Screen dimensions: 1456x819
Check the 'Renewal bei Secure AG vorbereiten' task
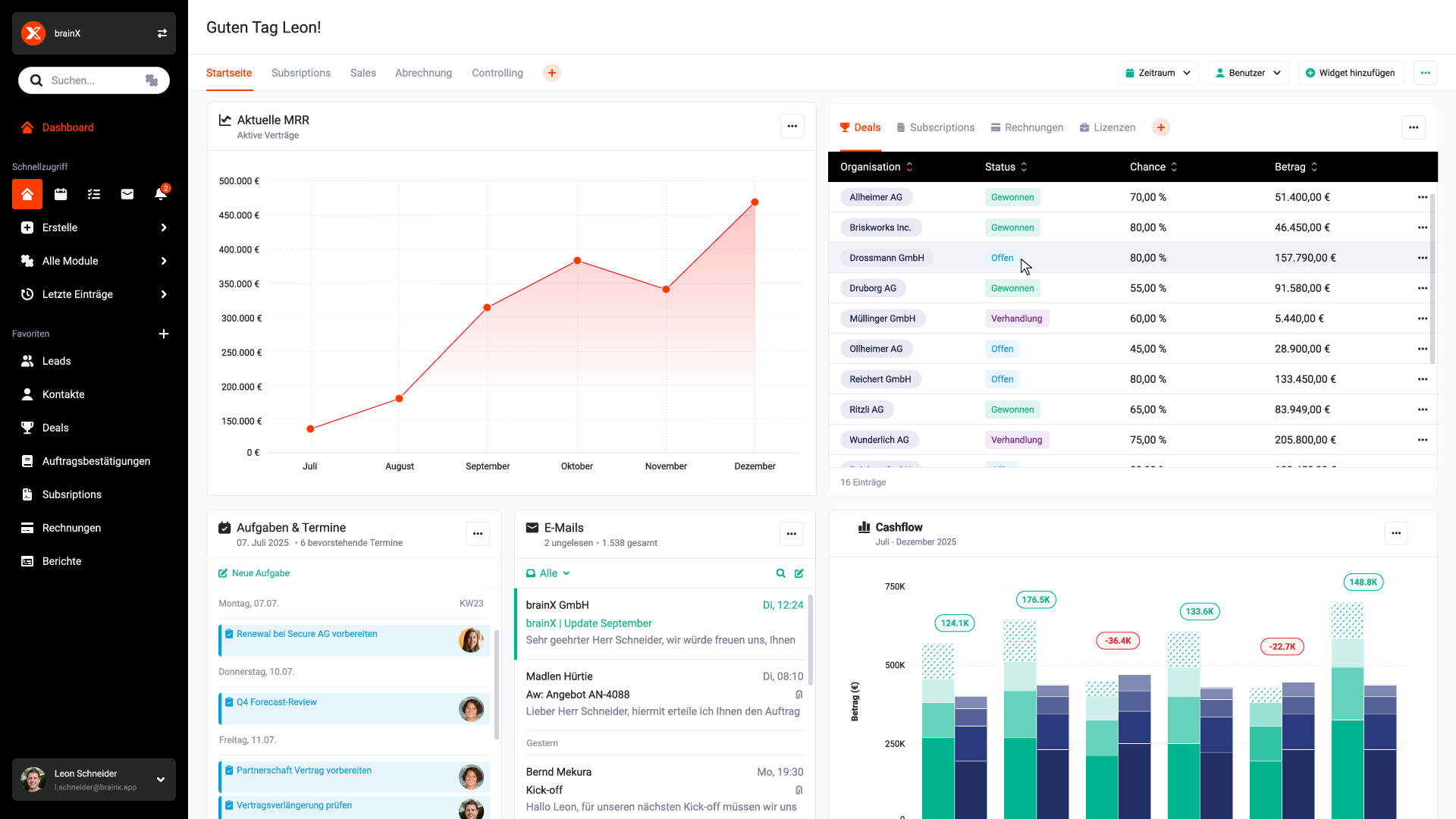click(x=230, y=633)
